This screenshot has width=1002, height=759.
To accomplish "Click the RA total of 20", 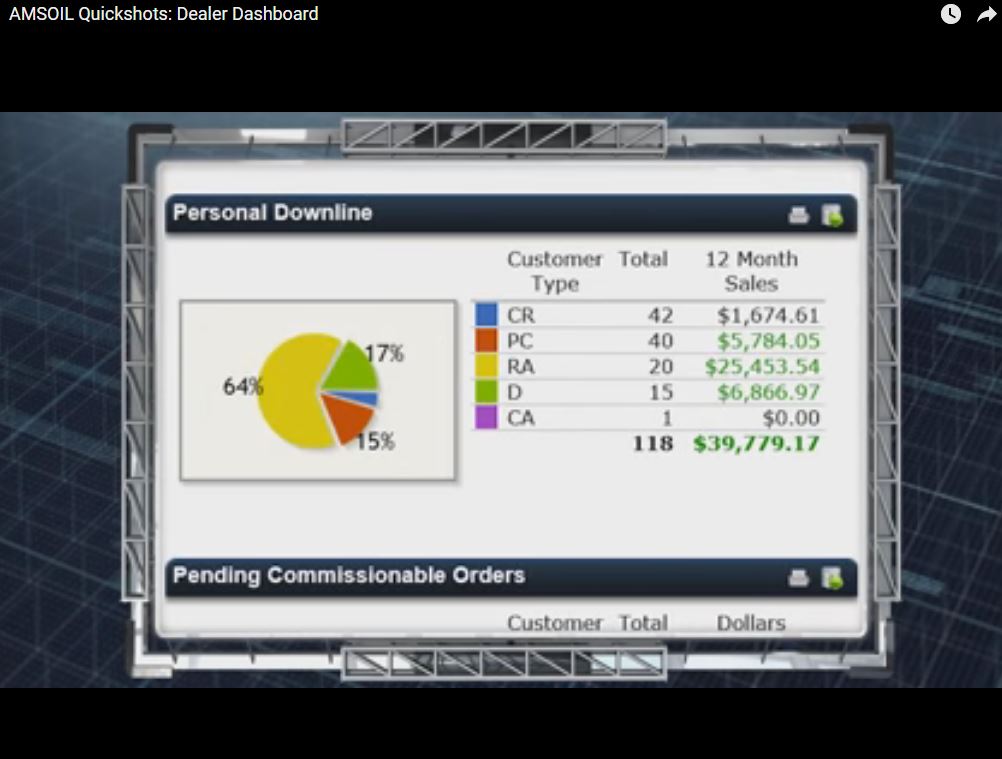I will (660, 367).
